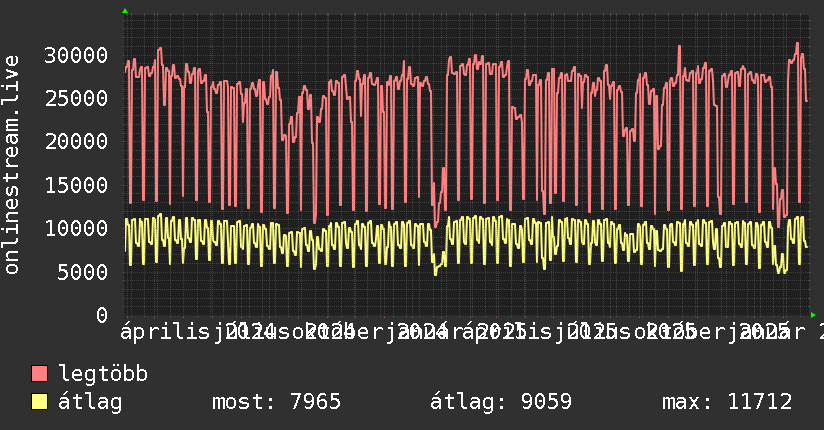Screen dimensions: 824x430
Task: Click the 30000 y-axis label
Action: coord(76,55)
